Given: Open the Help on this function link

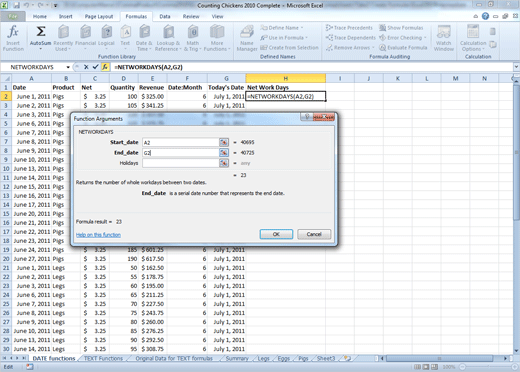Looking at the screenshot, I should coord(98,235).
